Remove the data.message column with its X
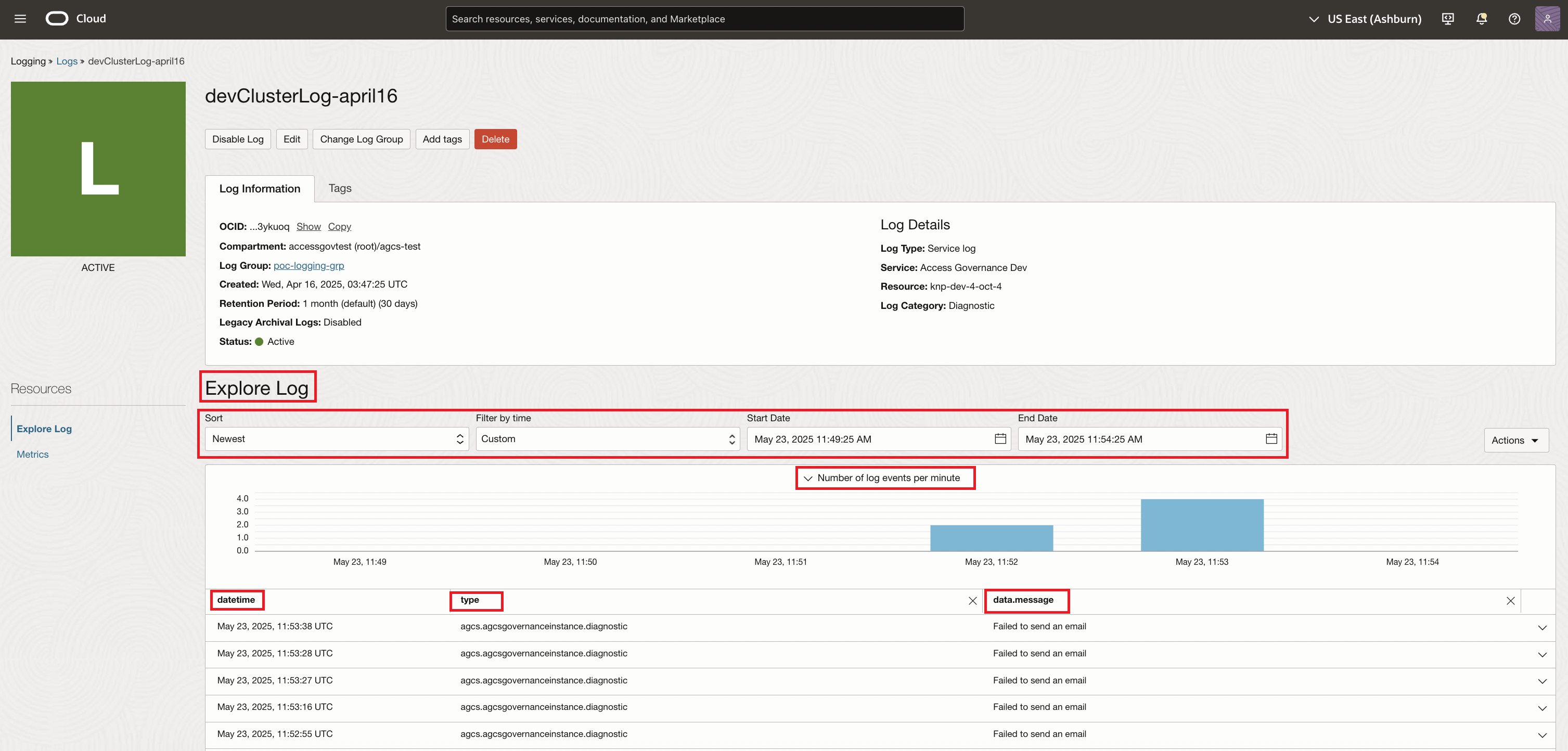 1510,601
